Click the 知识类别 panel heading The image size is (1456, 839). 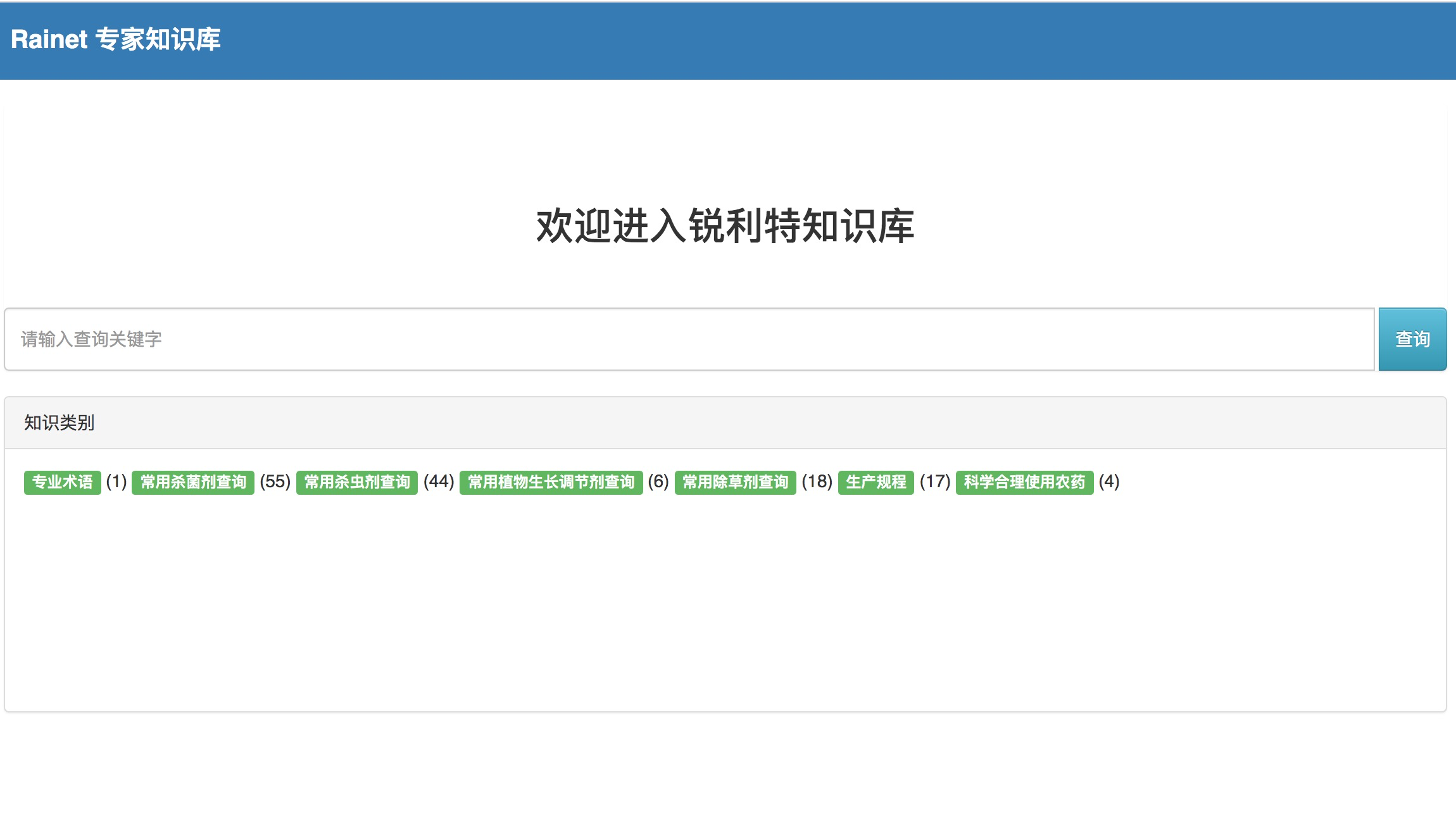click(x=60, y=423)
